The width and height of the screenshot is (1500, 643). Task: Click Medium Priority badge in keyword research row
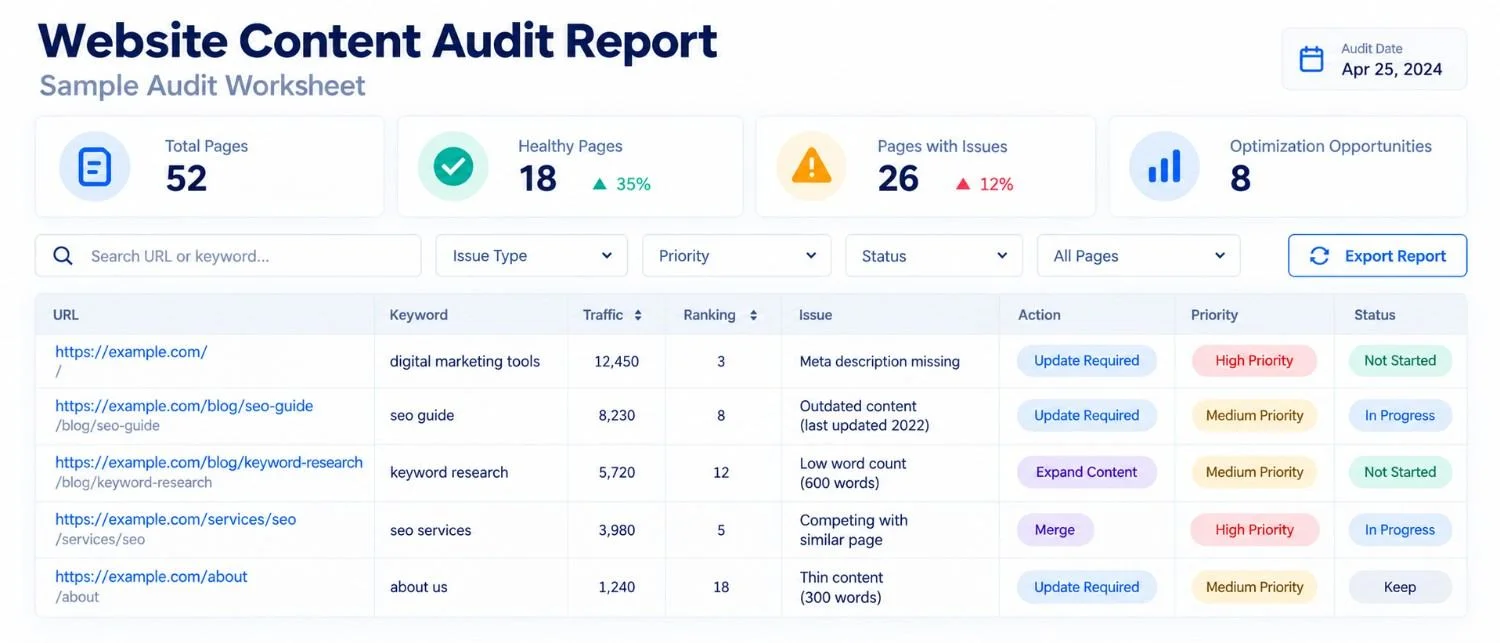[x=1254, y=472]
